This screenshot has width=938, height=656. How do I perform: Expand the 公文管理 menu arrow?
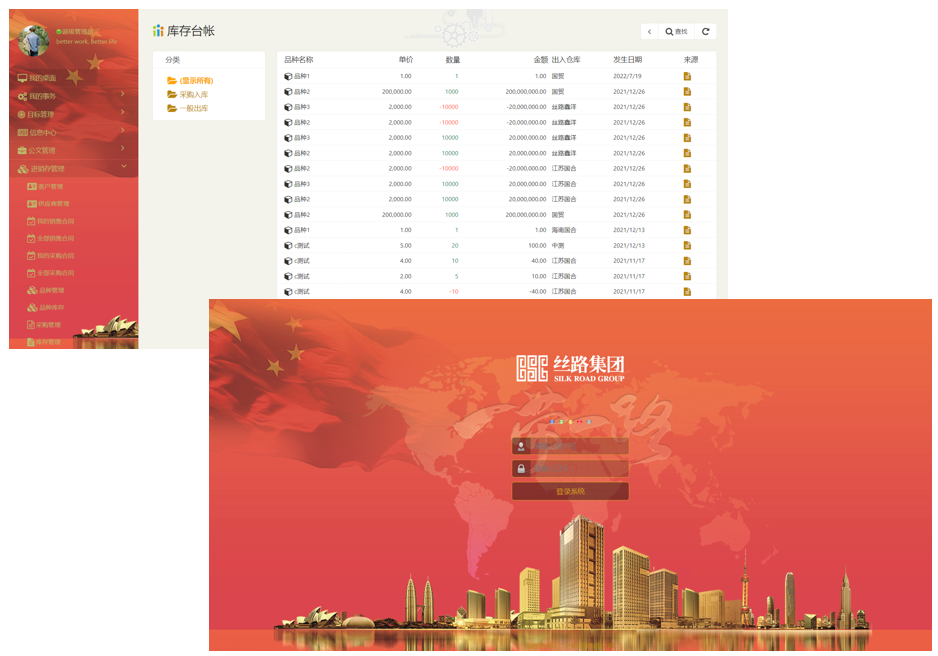pyautogui.click(x=123, y=148)
